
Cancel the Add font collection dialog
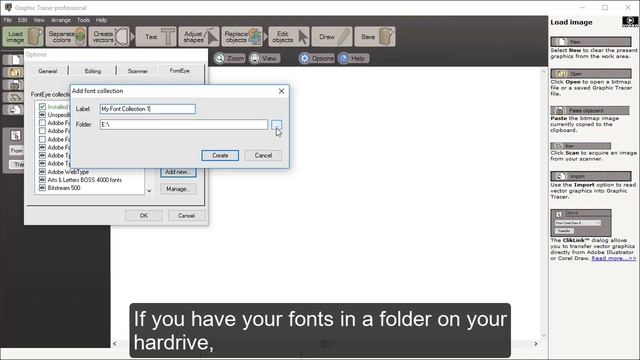point(263,156)
